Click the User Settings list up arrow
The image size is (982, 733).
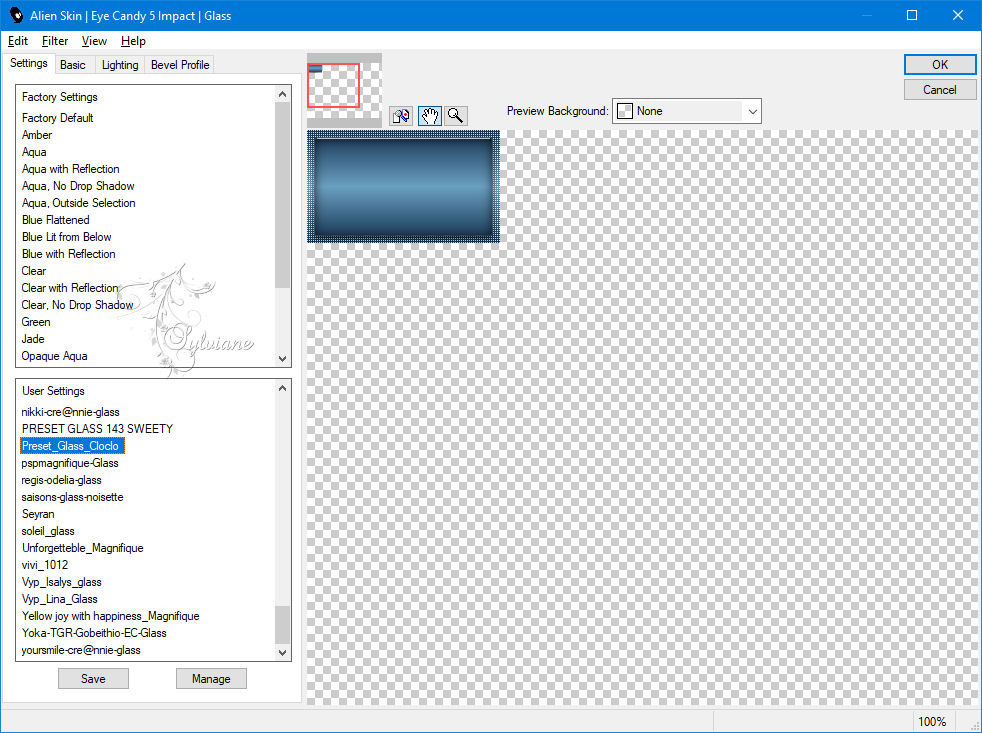282,388
